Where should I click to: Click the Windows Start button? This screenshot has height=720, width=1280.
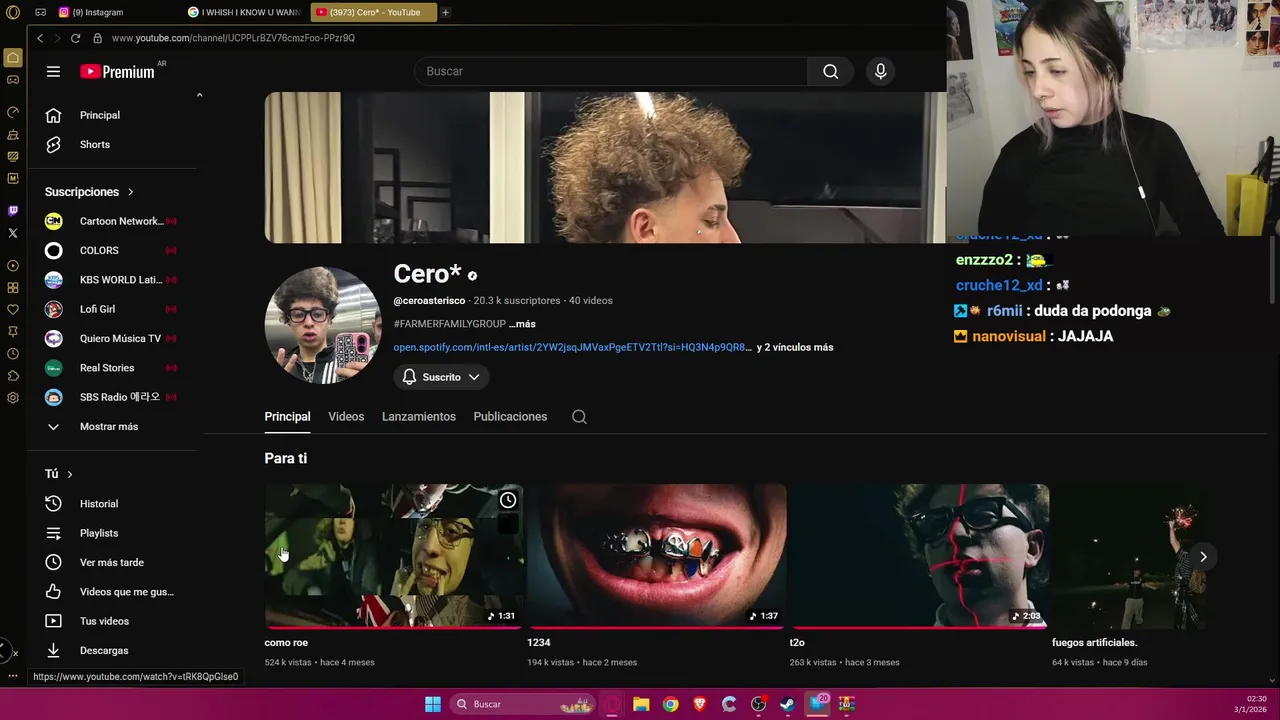point(433,704)
